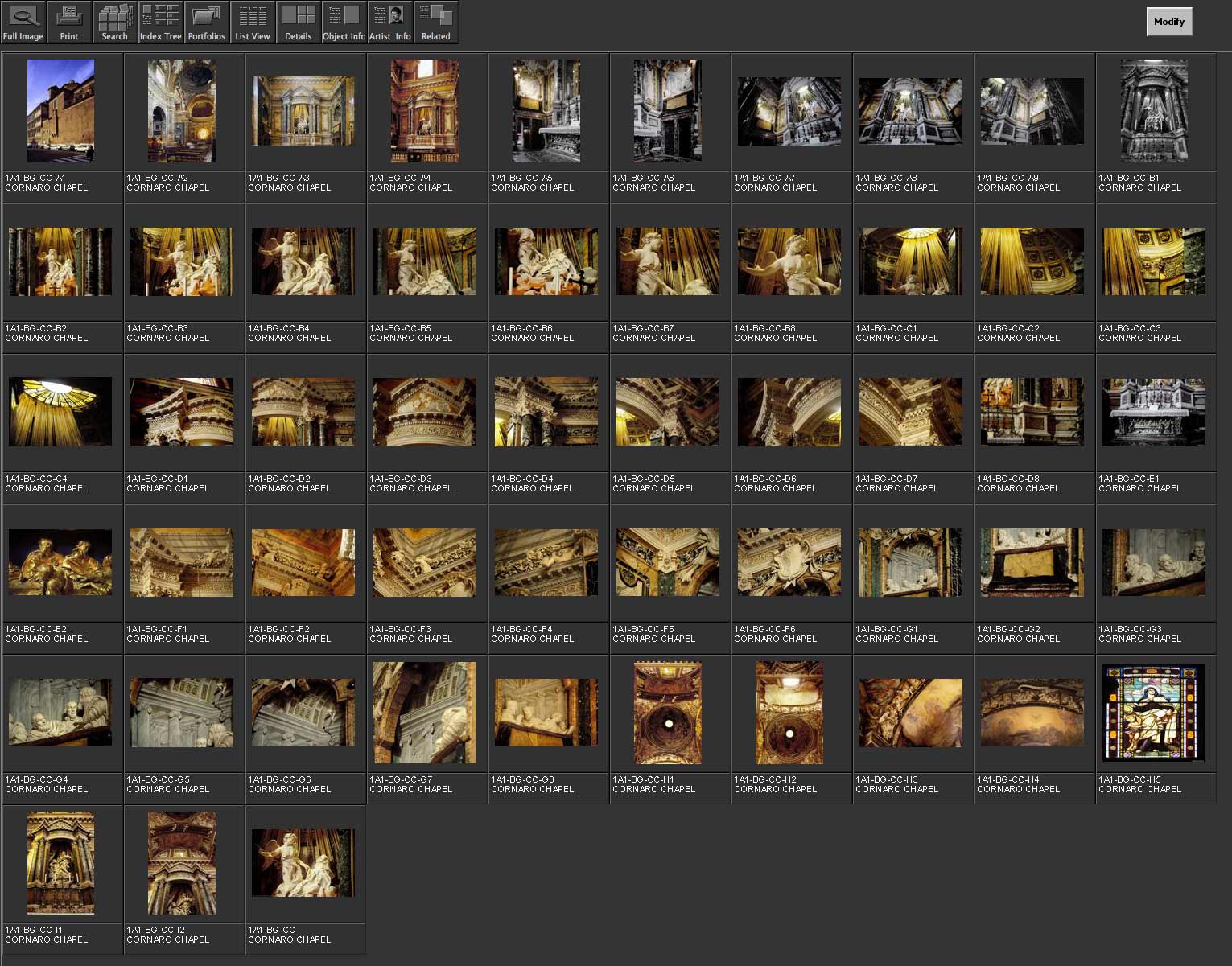Show Related images

tap(436, 23)
